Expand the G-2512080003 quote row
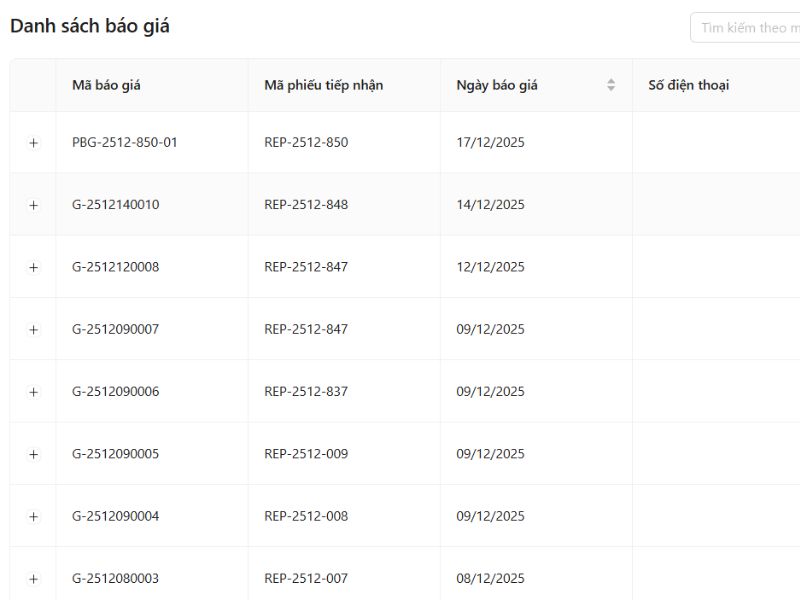 [33, 579]
